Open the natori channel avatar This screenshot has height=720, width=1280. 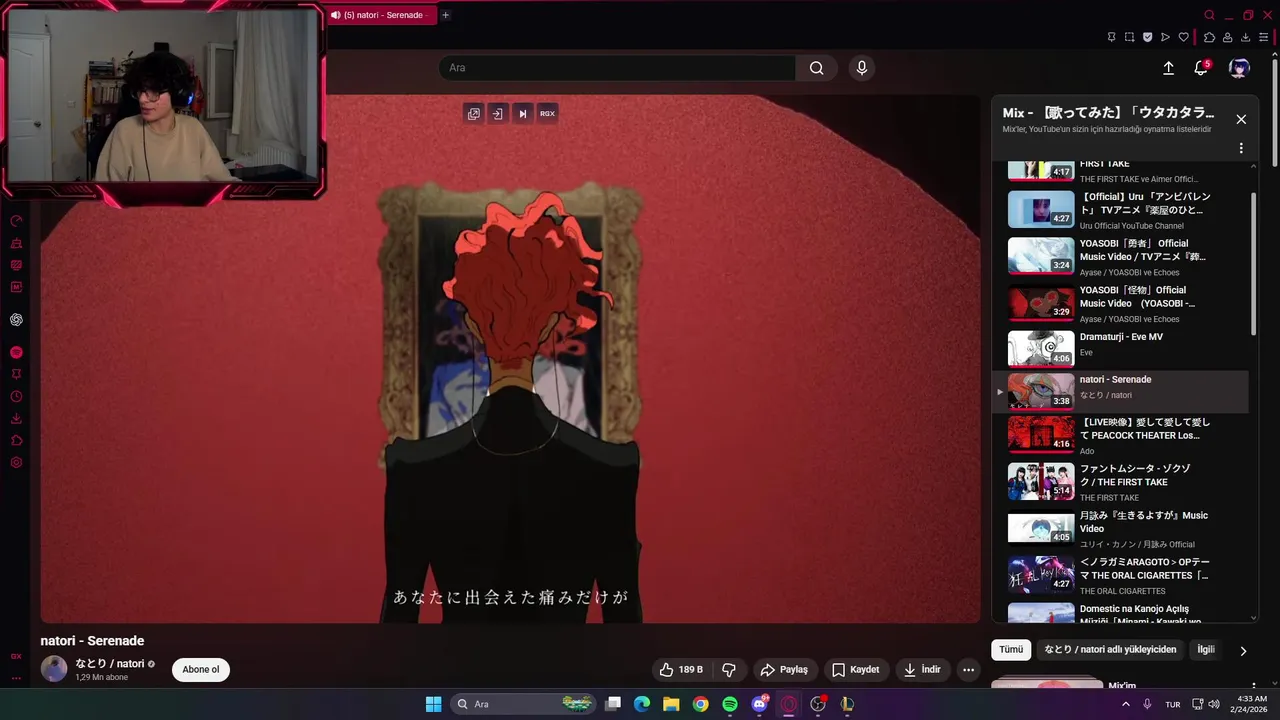54,669
